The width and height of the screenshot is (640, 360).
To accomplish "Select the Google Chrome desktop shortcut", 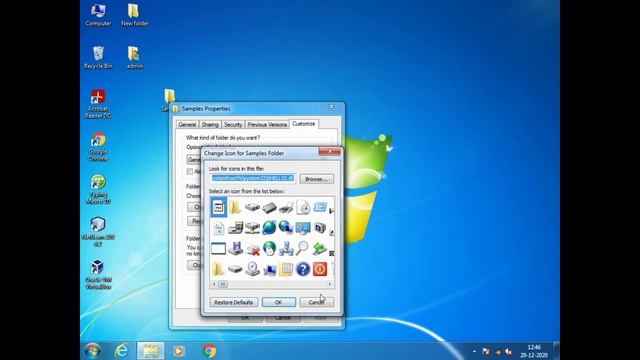I will [98, 147].
